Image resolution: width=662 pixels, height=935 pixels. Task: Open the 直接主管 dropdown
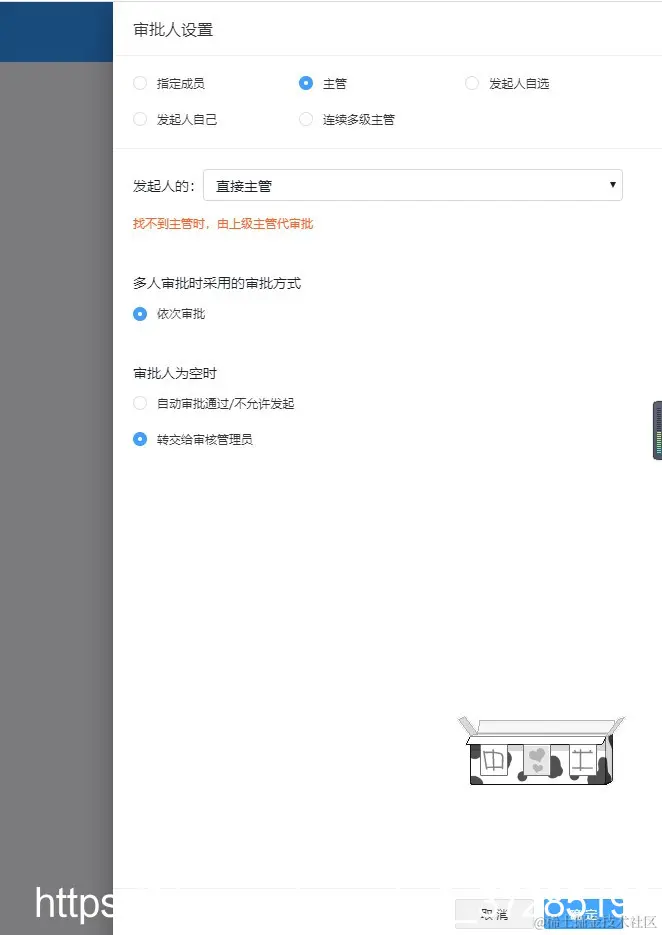[x=413, y=185]
